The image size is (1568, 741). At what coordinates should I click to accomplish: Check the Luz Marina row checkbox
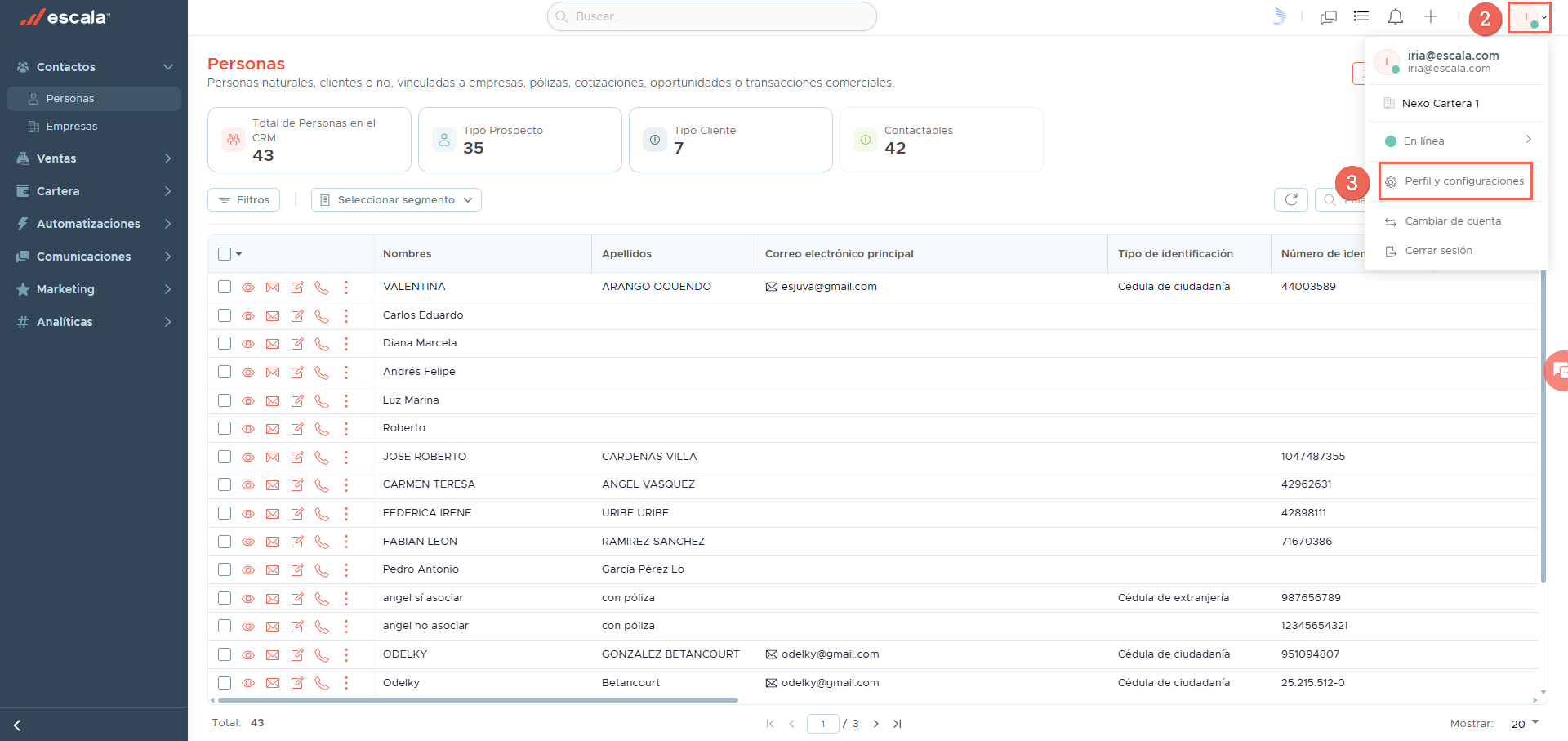225,400
